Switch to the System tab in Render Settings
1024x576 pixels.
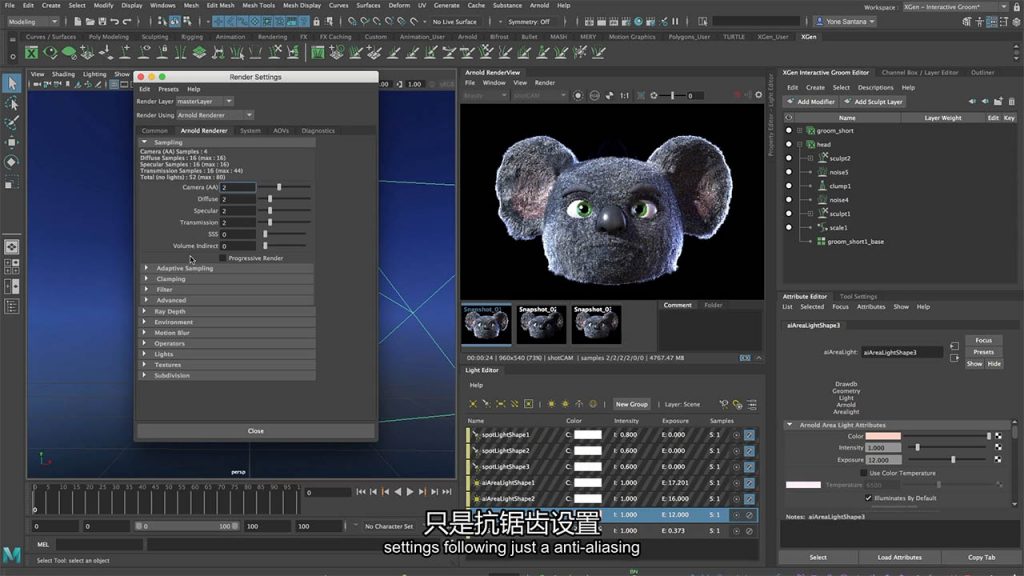[x=250, y=131]
